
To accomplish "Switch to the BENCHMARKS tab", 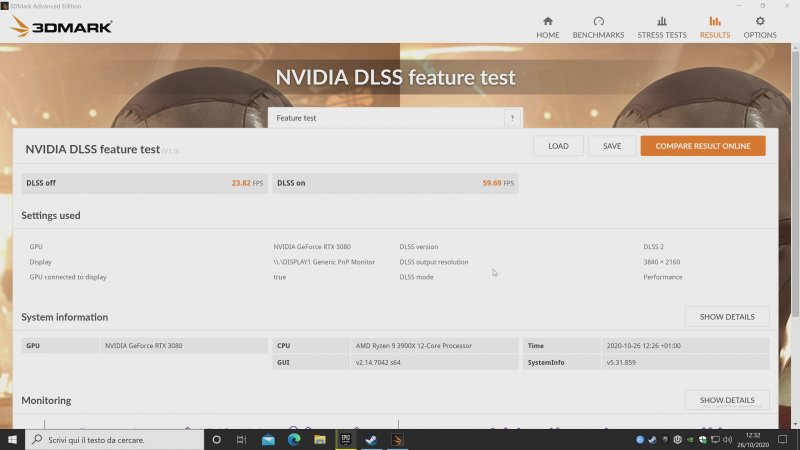I will pyautogui.click(x=598, y=27).
